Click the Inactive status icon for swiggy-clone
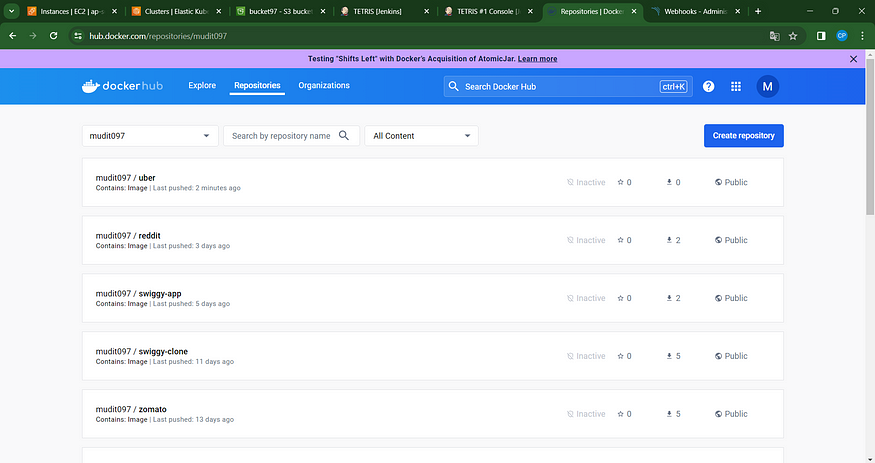This screenshot has height=463, width=875. pos(570,356)
